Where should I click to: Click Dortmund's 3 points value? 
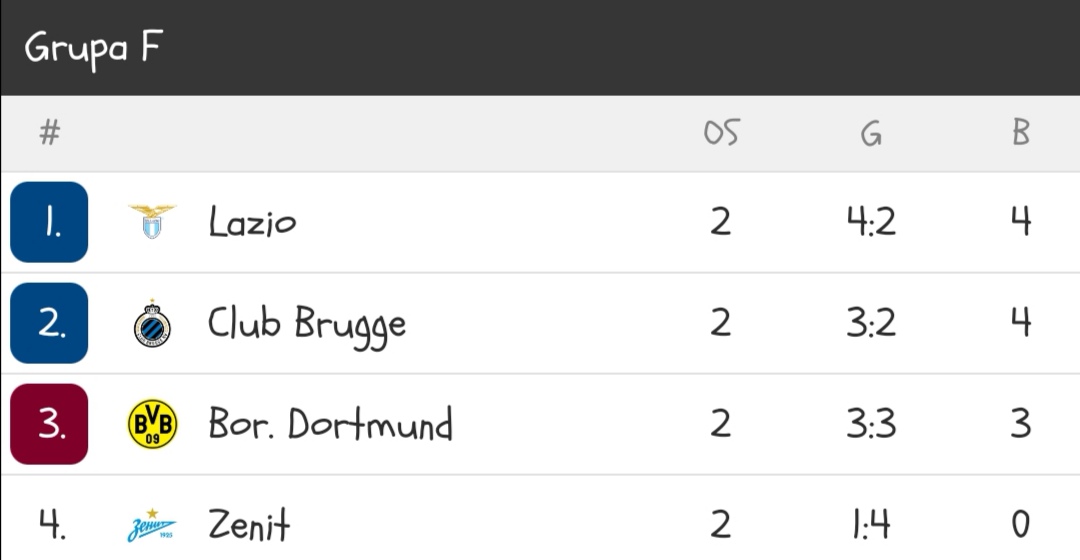pyautogui.click(x=1020, y=424)
